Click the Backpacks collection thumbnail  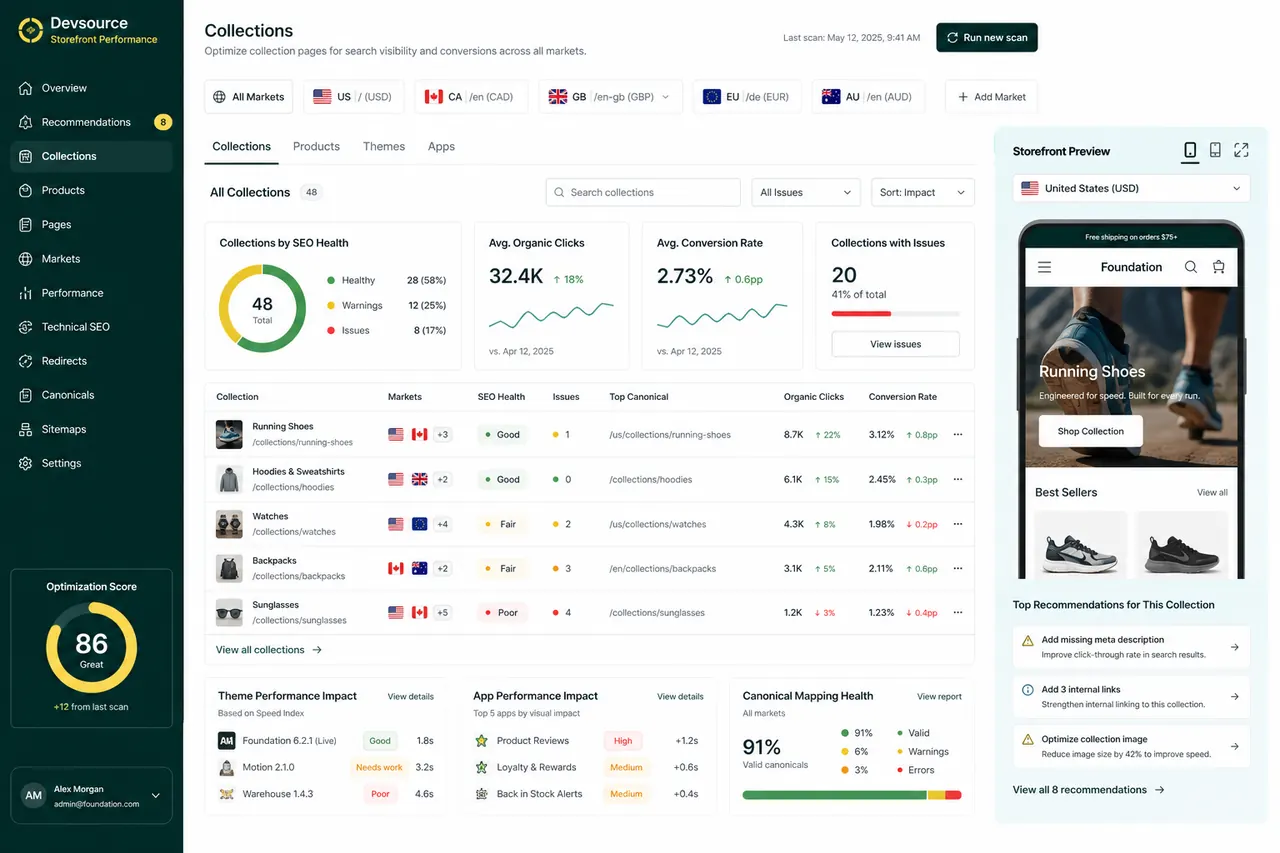pyautogui.click(x=229, y=568)
